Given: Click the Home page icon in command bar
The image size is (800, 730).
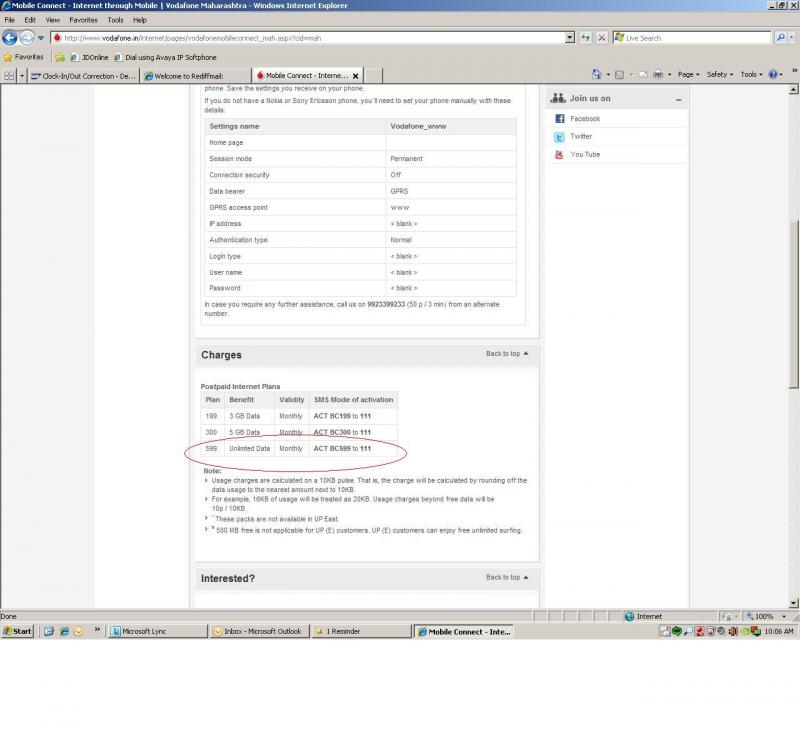Looking at the screenshot, I should tap(596, 74).
